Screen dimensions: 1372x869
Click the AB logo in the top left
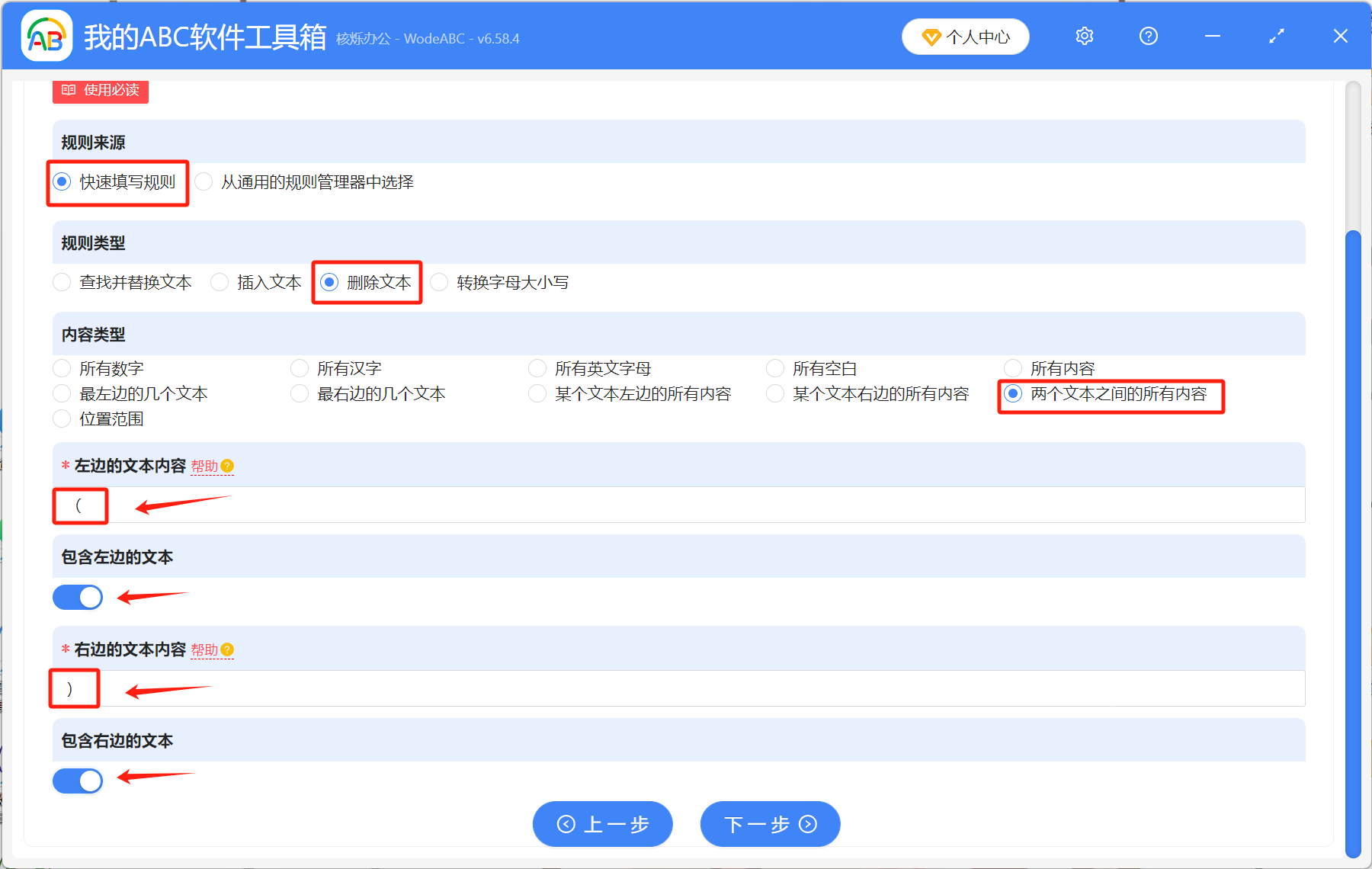pyautogui.click(x=46, y=36)
